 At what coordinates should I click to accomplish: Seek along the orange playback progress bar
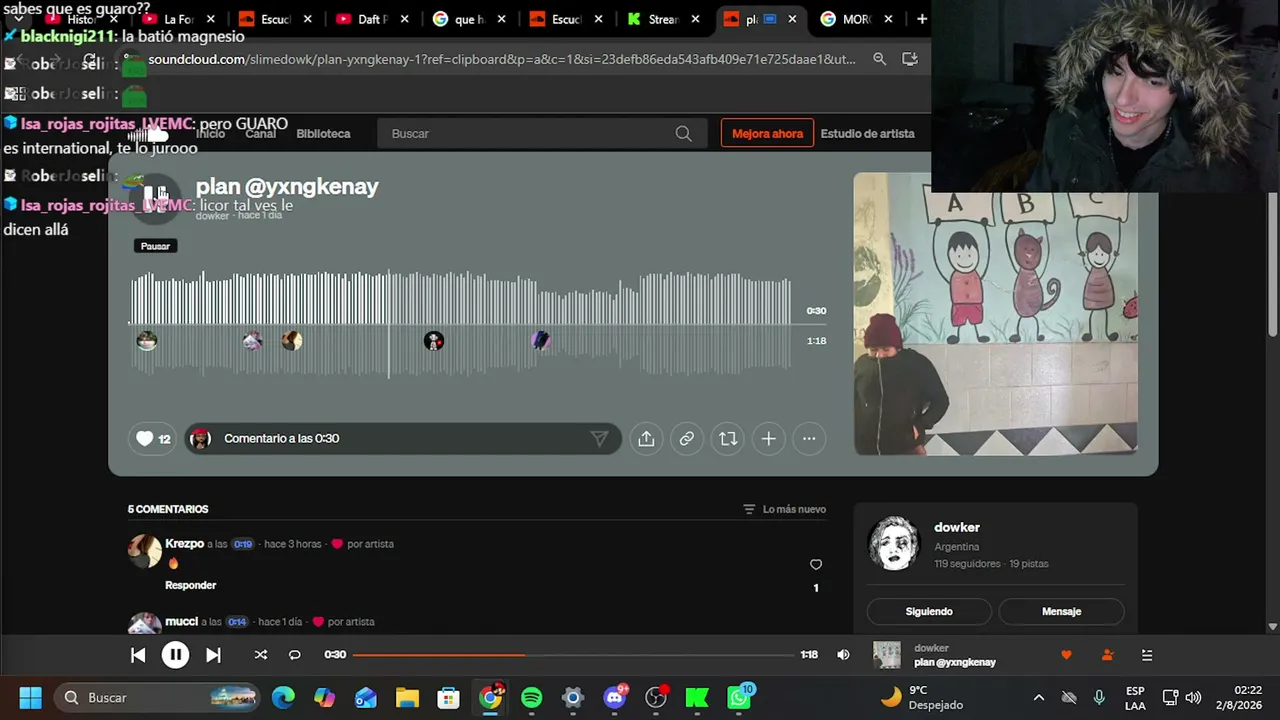point(572,655)
